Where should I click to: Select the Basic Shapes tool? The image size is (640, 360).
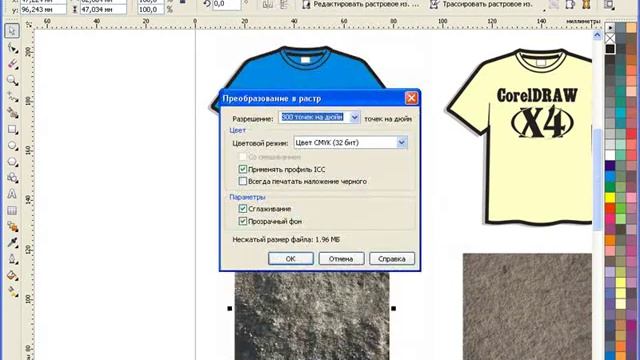(12, 178)
